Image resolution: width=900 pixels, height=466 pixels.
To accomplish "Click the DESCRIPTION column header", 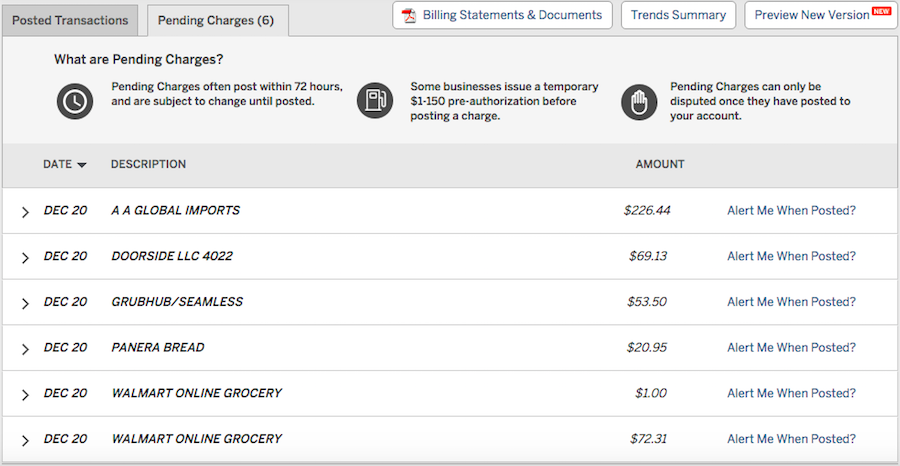I will (148, 164).
